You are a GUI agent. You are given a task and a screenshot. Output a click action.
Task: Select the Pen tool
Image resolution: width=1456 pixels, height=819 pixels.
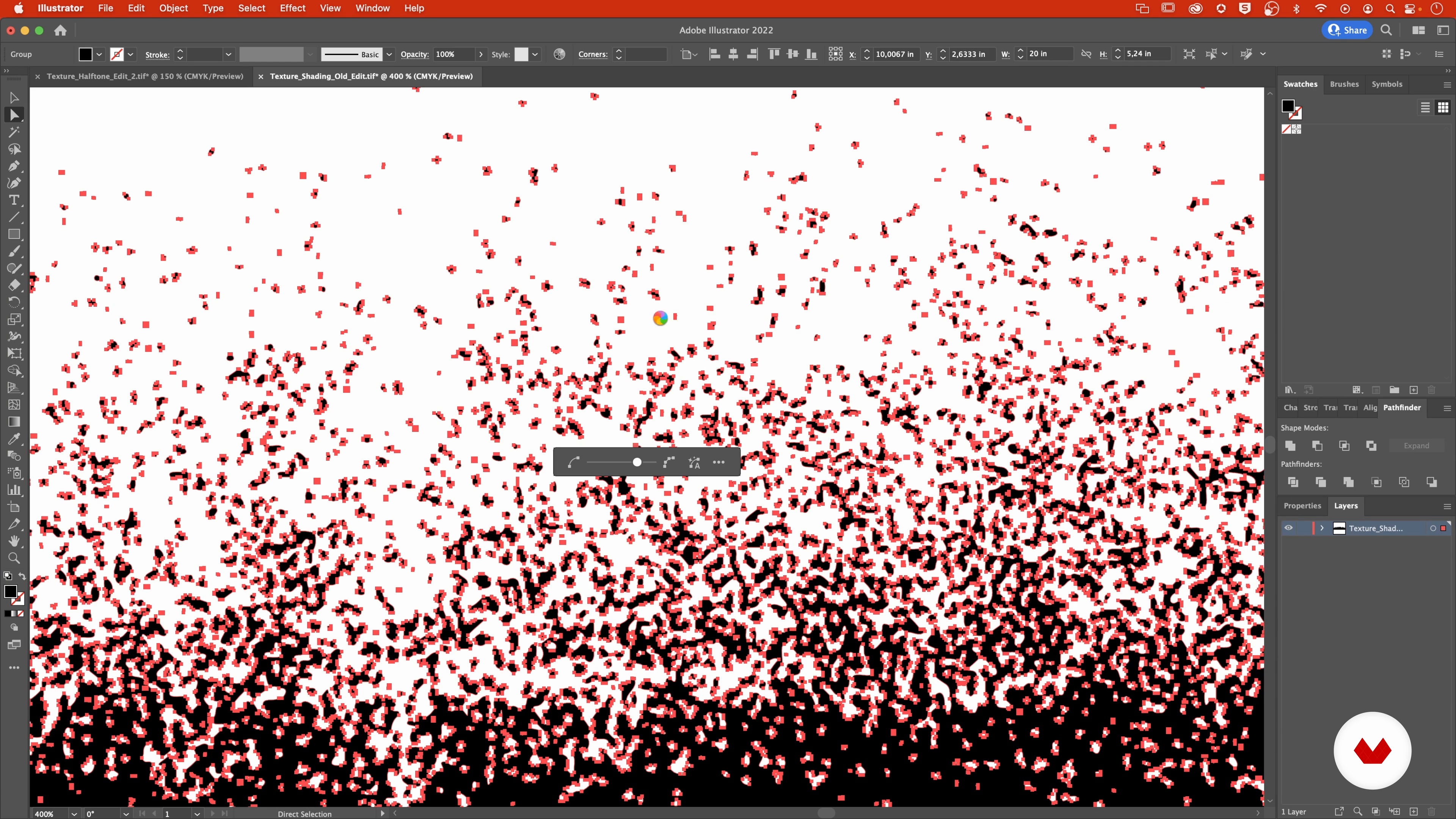click(x=14, y=166)
